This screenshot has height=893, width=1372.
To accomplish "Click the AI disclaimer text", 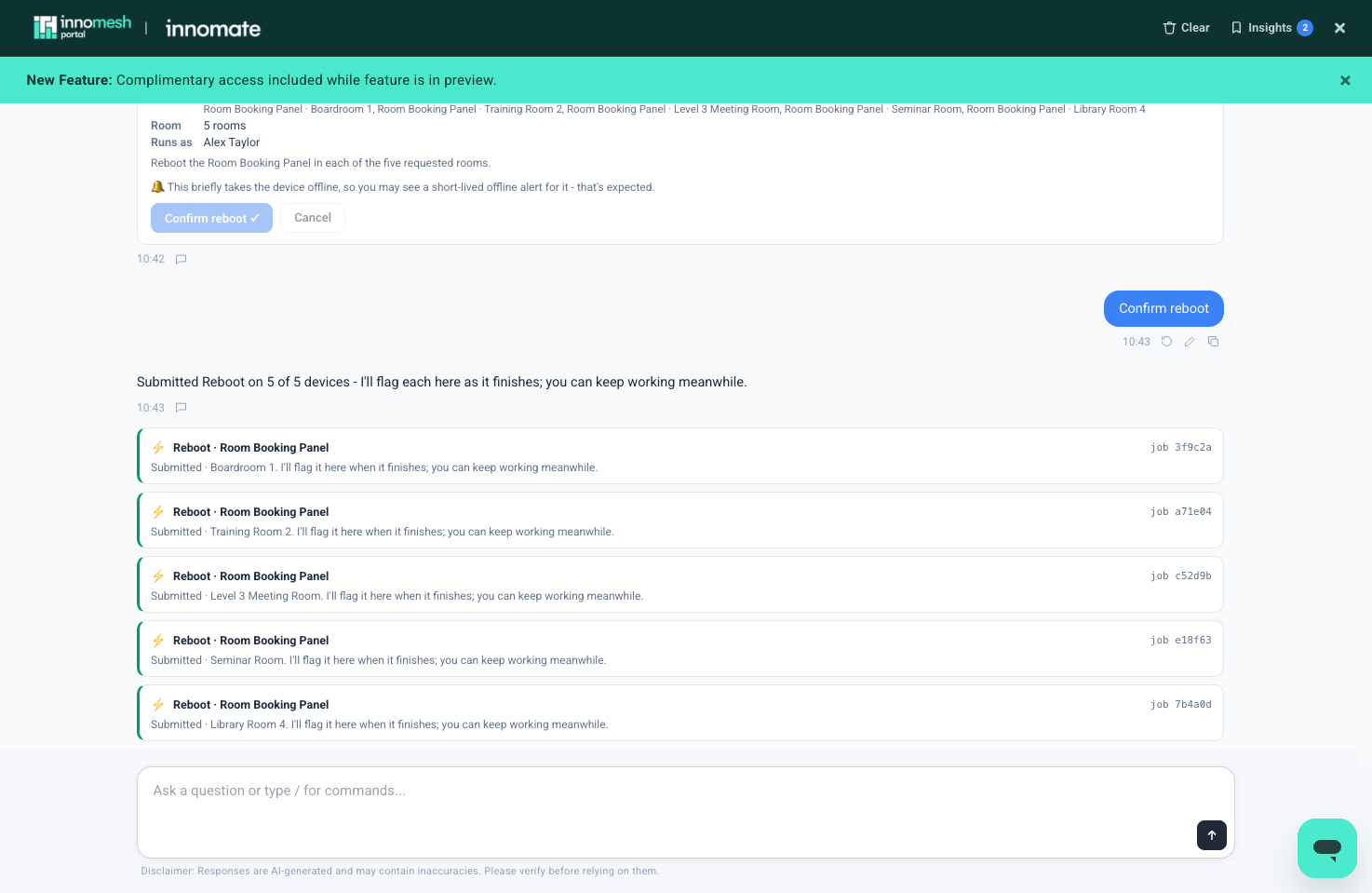I will pos(400,872).
